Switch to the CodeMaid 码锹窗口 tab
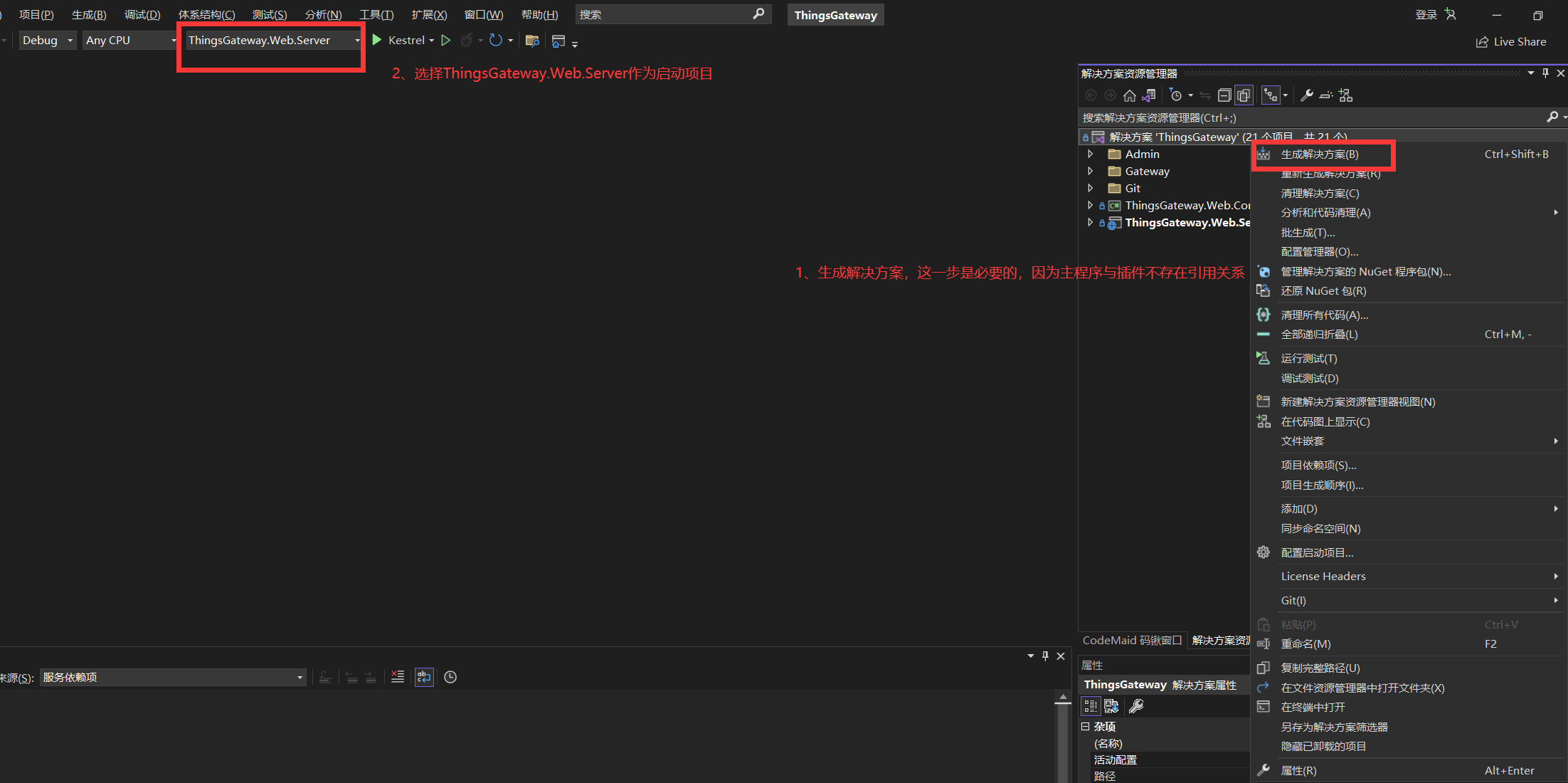 click(x=1132, y=641)
